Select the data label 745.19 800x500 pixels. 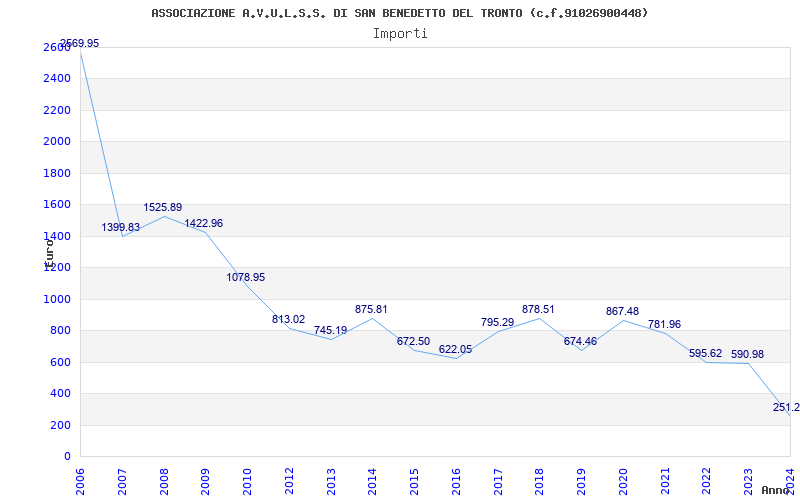coord(330,330)
